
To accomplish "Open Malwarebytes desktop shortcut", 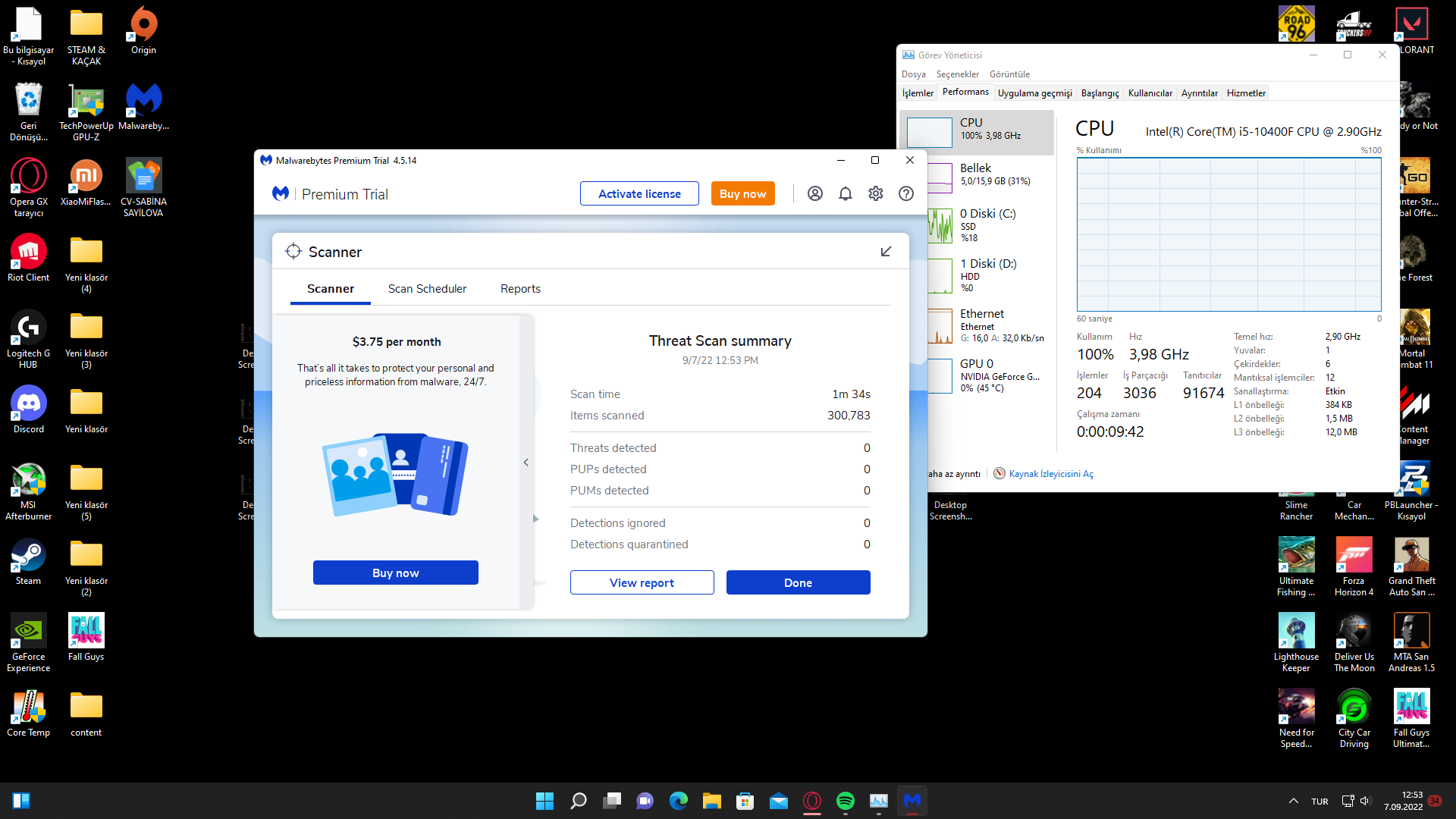I will (x=143, y=106).
